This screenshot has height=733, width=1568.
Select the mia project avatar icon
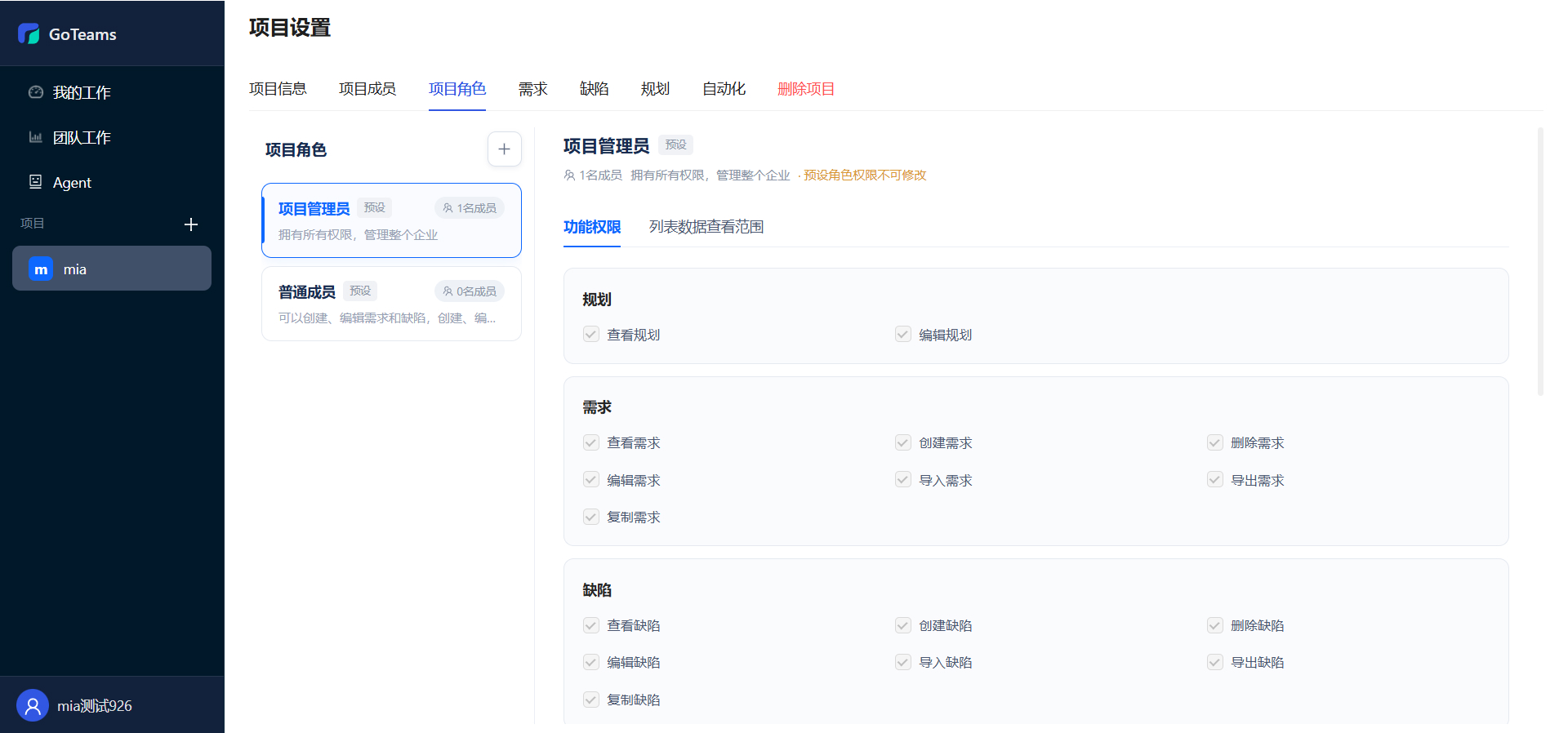click(41, 269)
